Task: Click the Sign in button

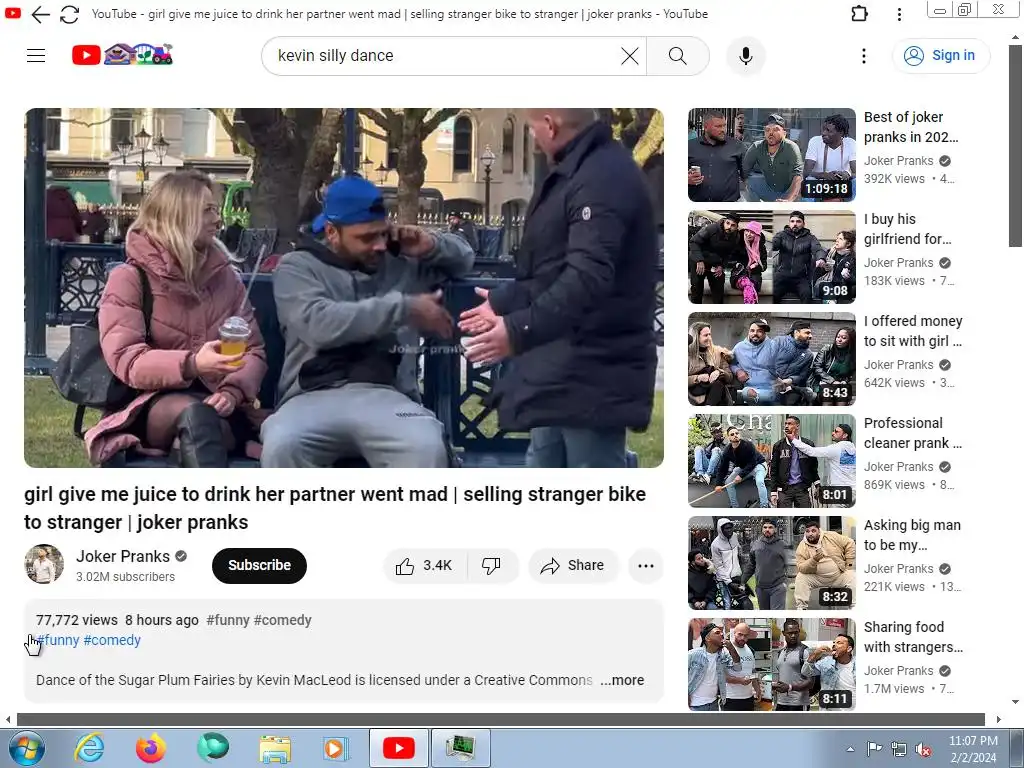Action: point(940,56)
